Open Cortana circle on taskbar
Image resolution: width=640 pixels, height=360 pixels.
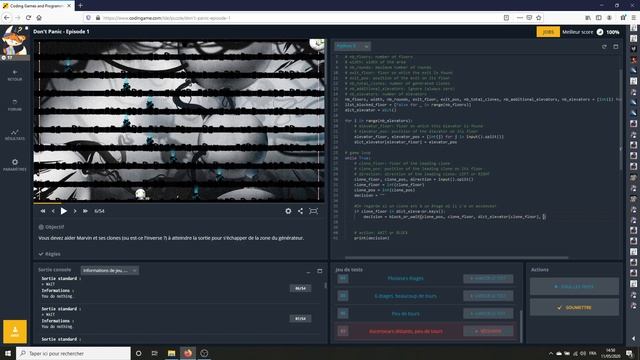click(x=138, y=353)
